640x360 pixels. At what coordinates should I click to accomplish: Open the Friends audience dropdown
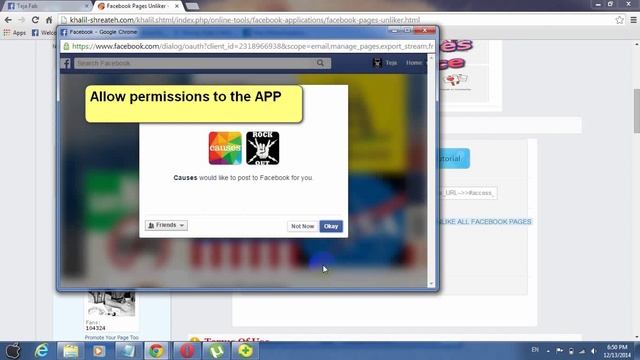click(166, 225)
